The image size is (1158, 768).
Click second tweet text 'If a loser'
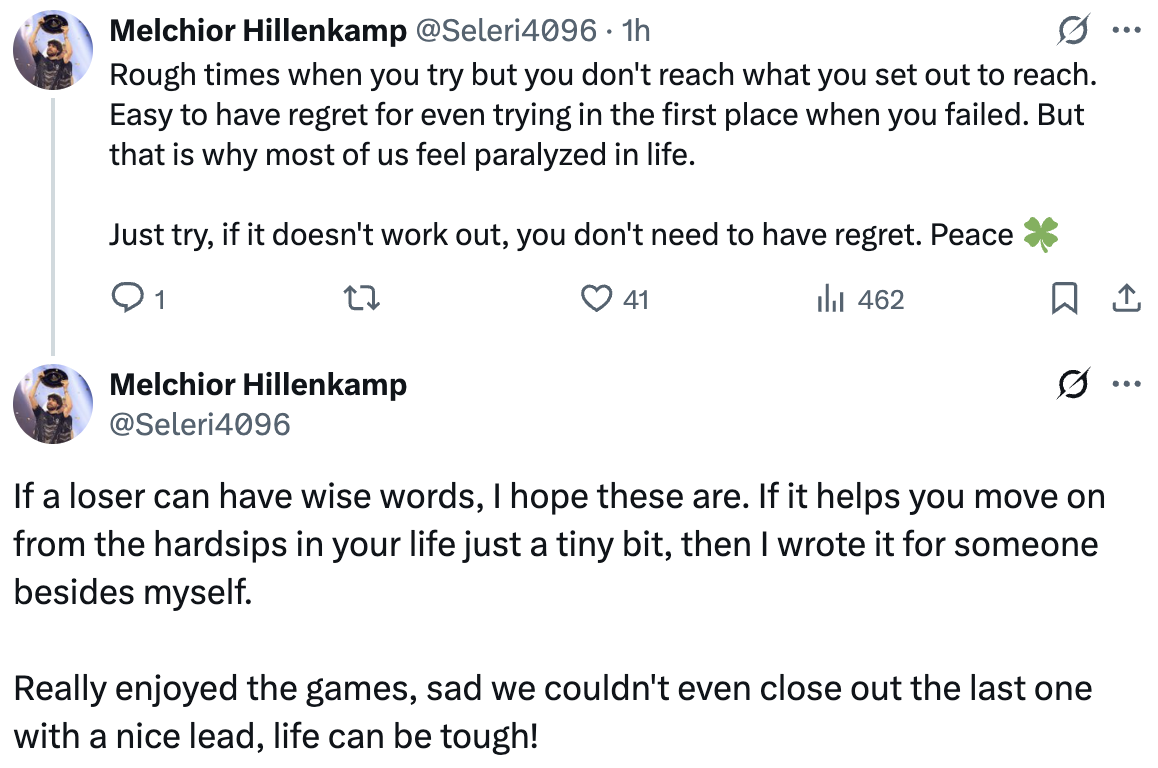[x=559, y=544]
